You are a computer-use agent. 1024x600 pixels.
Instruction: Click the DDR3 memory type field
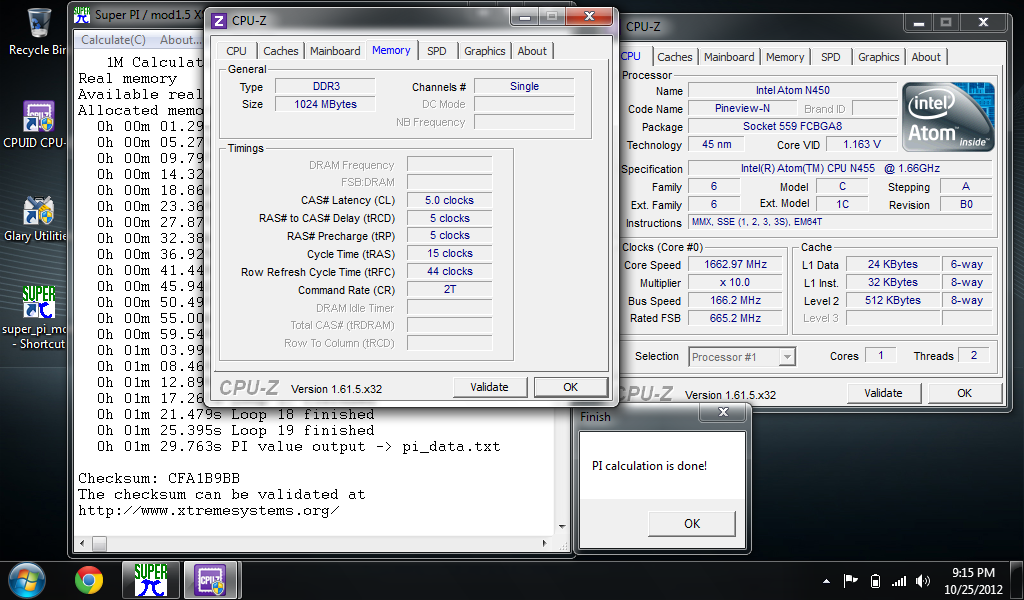click(325, 86)
